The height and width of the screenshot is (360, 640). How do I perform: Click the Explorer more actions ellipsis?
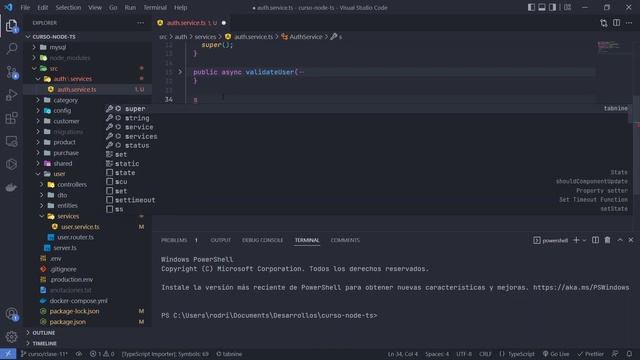140,23
